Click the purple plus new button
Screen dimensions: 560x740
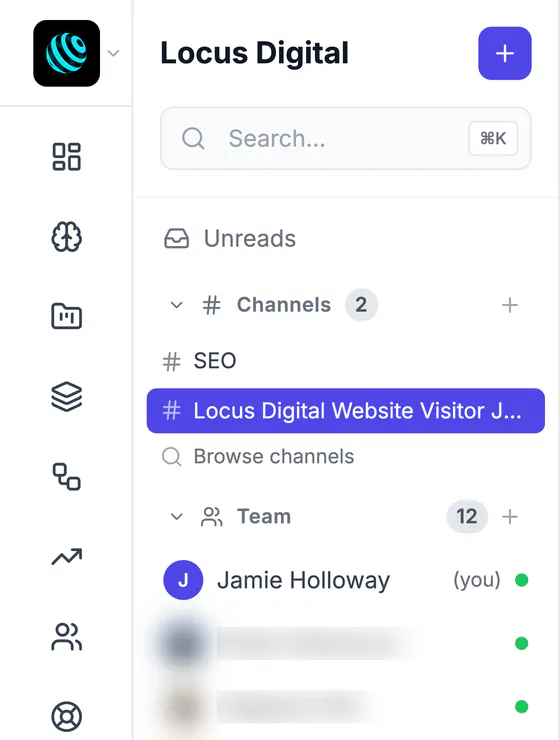click(x=505, y=53)
